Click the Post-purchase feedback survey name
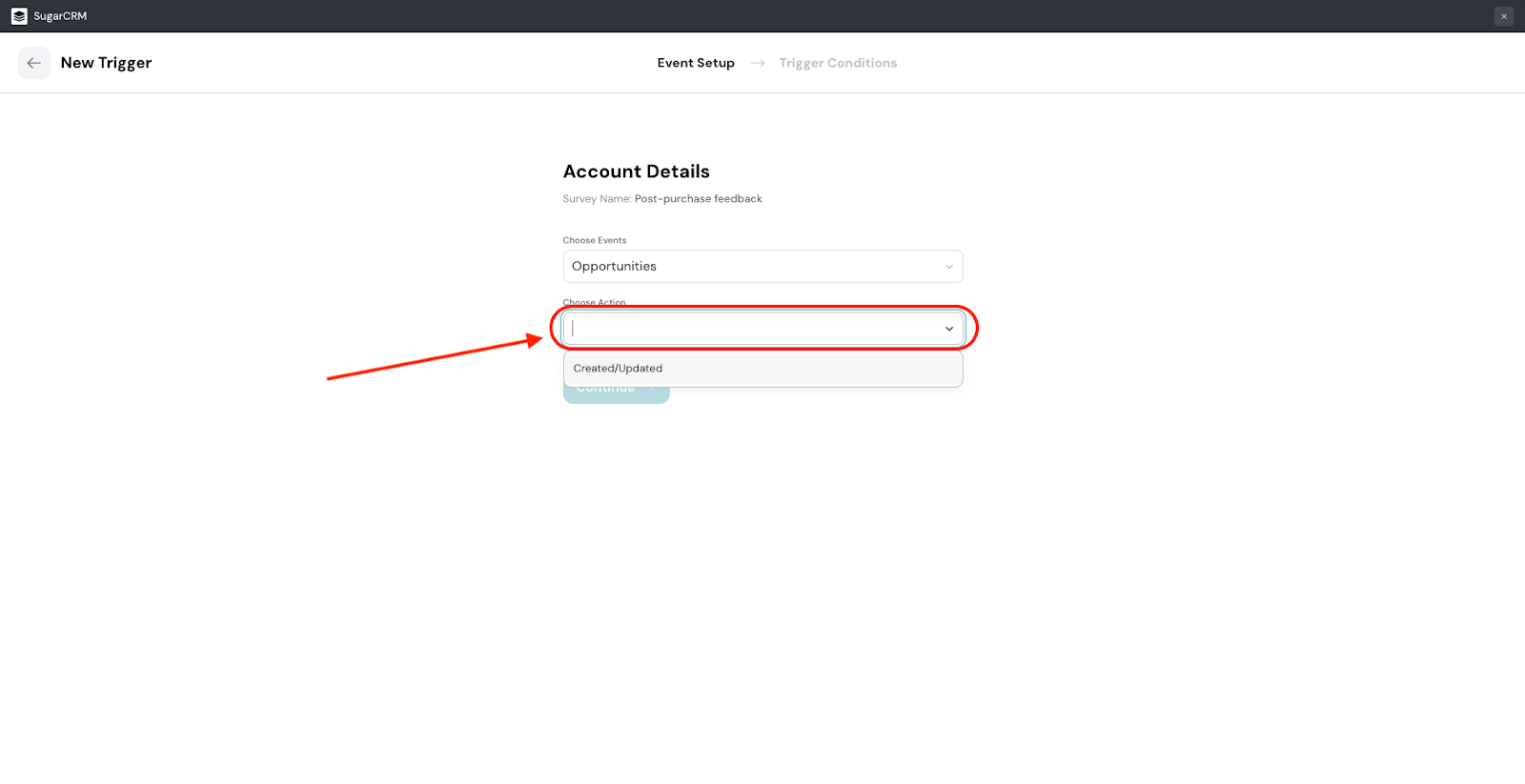Screen dimensions: 1525x784 coord(699,199)
